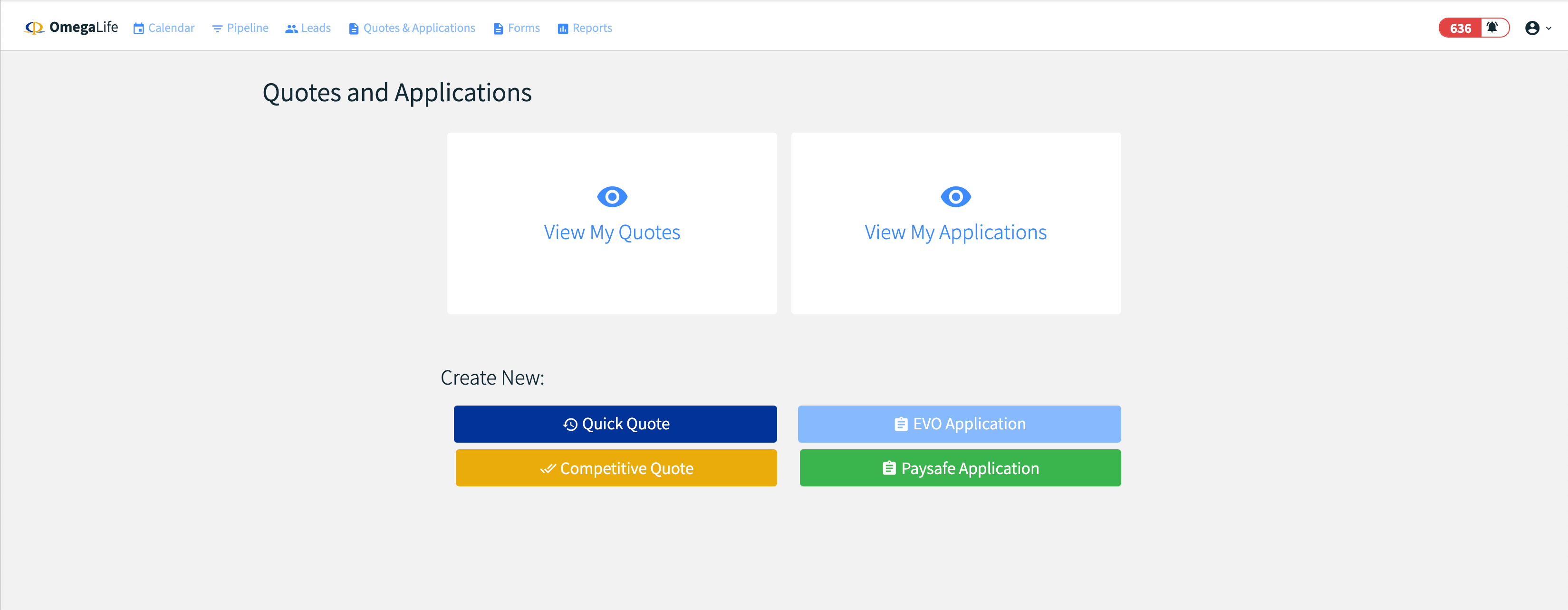
Task: Open the Reports nav item
Action: click(x=585, y=28)
